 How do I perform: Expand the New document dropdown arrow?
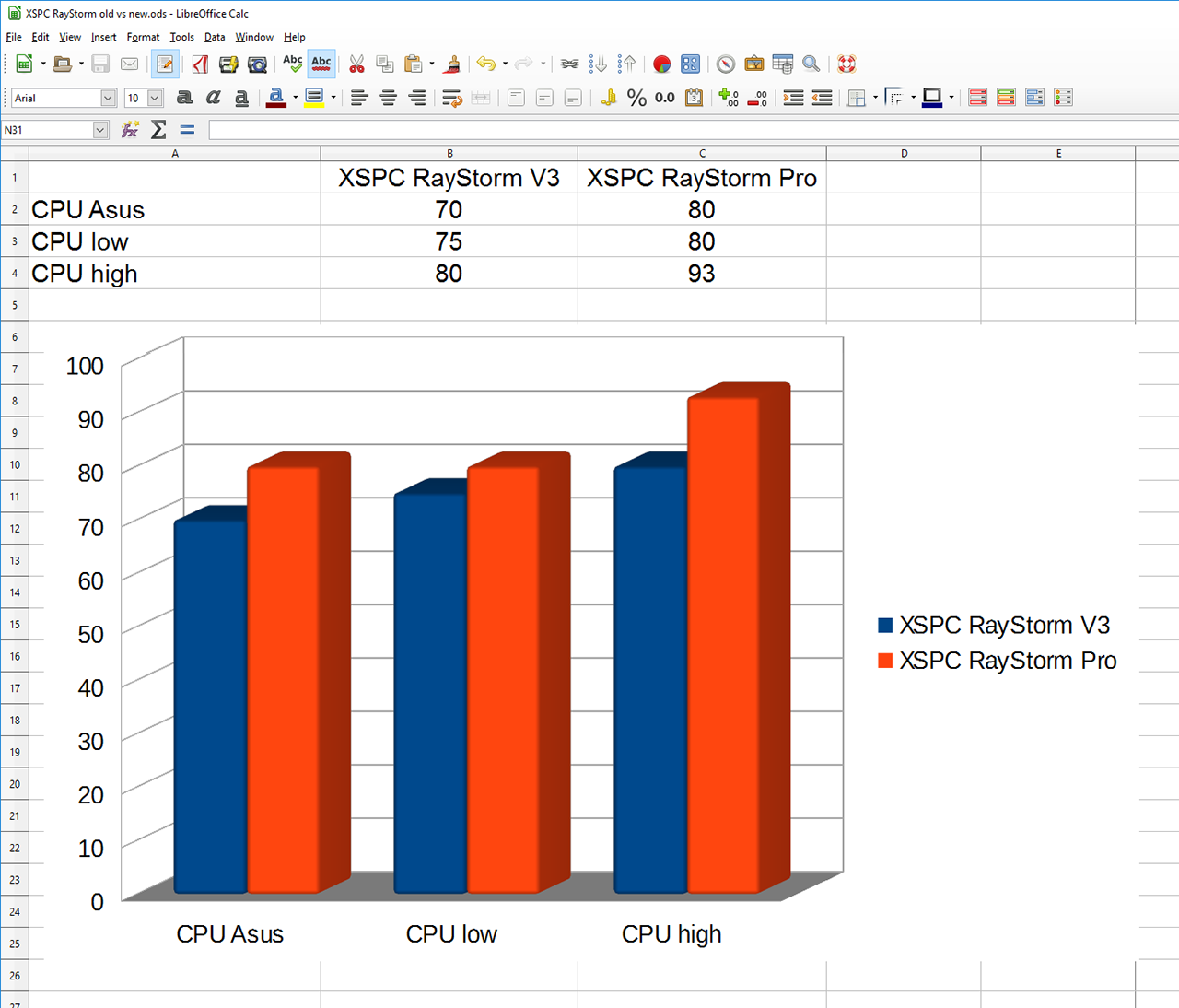43,64
